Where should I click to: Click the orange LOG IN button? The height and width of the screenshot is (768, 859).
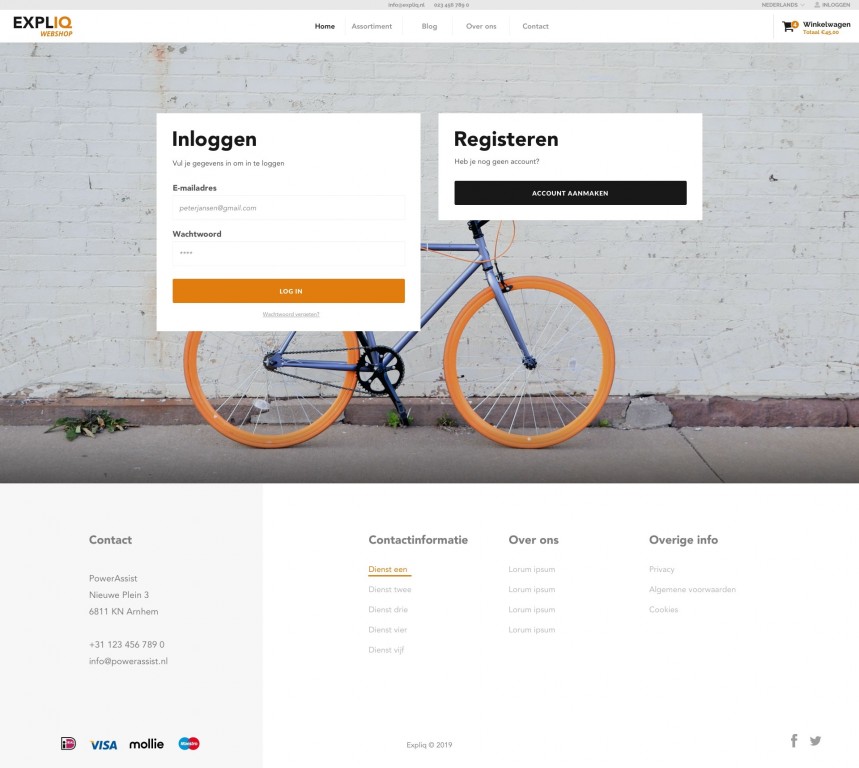click(x=289, y=291)
